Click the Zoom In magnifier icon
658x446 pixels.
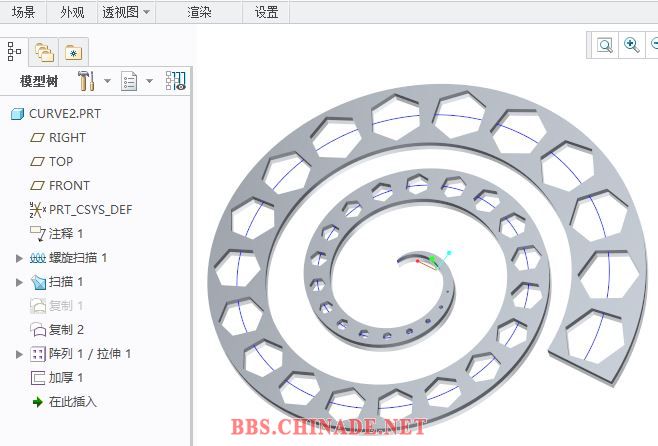(632, 44)
